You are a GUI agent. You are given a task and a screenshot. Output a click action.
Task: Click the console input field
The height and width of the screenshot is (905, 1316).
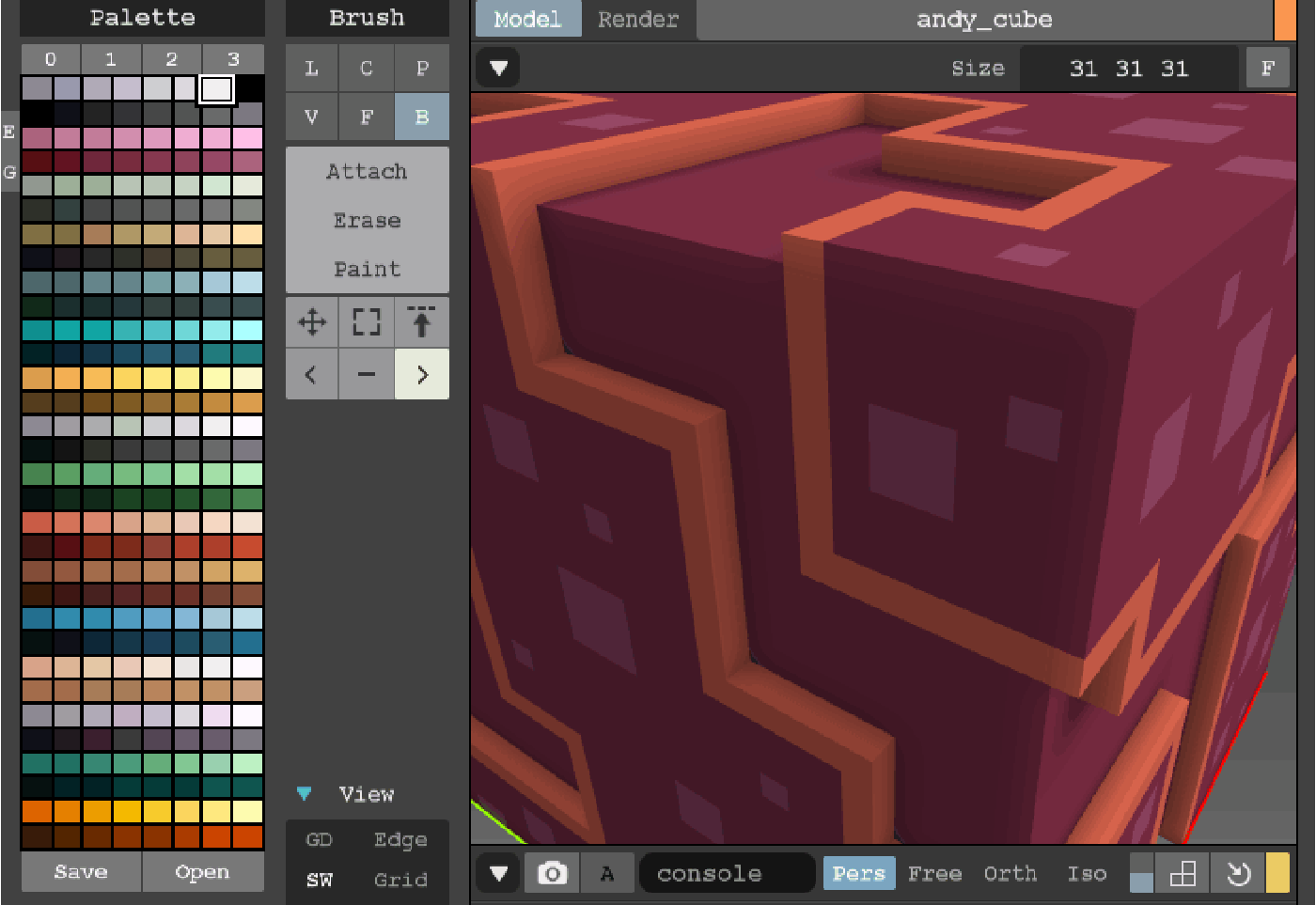[727, 873]
